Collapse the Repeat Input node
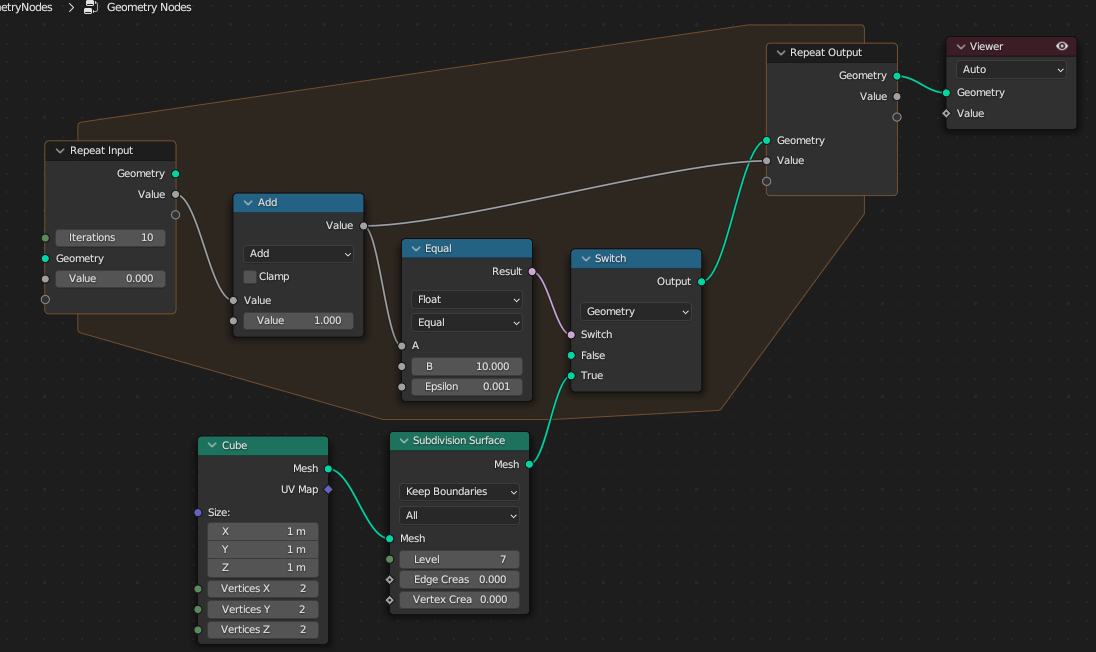 (x=59, y=150)
